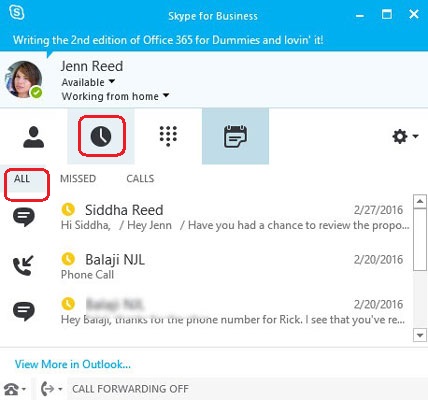Open the Available status dropdown
The image size is (428, 400).
88,82
